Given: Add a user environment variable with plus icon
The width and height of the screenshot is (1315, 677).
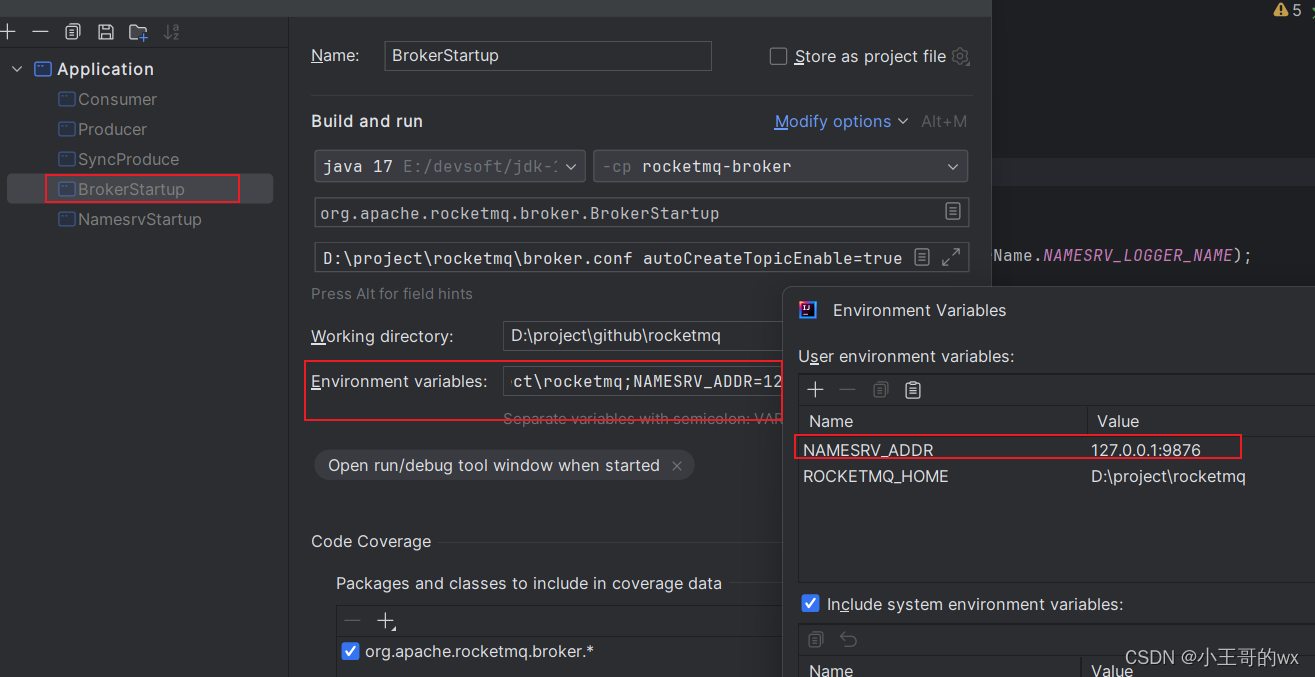Looking at the screenshot, I should click(816, 390).
